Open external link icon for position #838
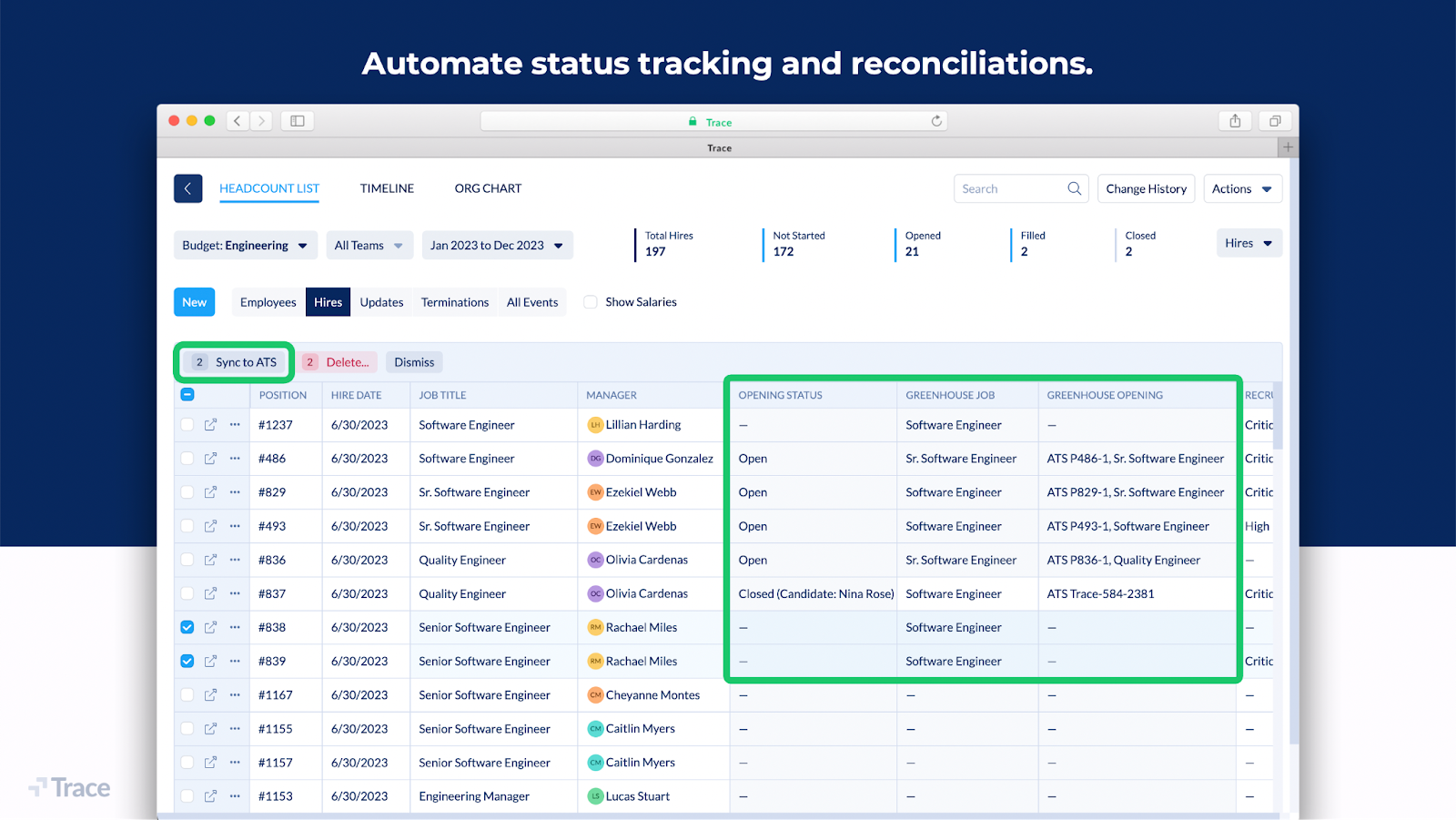 [210, 627]
